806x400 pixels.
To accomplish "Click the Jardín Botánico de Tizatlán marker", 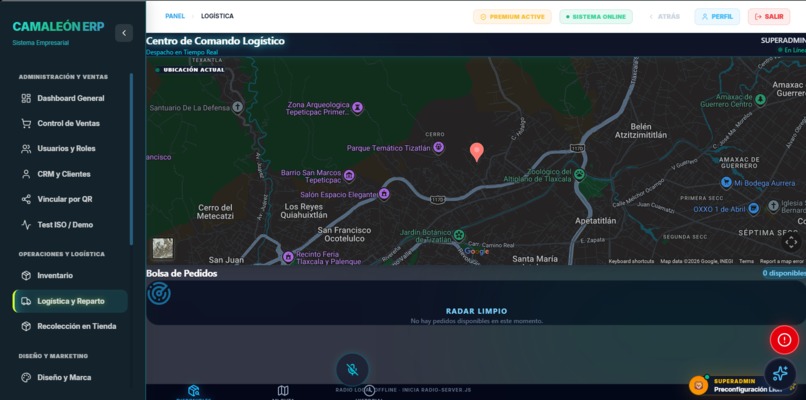I will (459, 235).
